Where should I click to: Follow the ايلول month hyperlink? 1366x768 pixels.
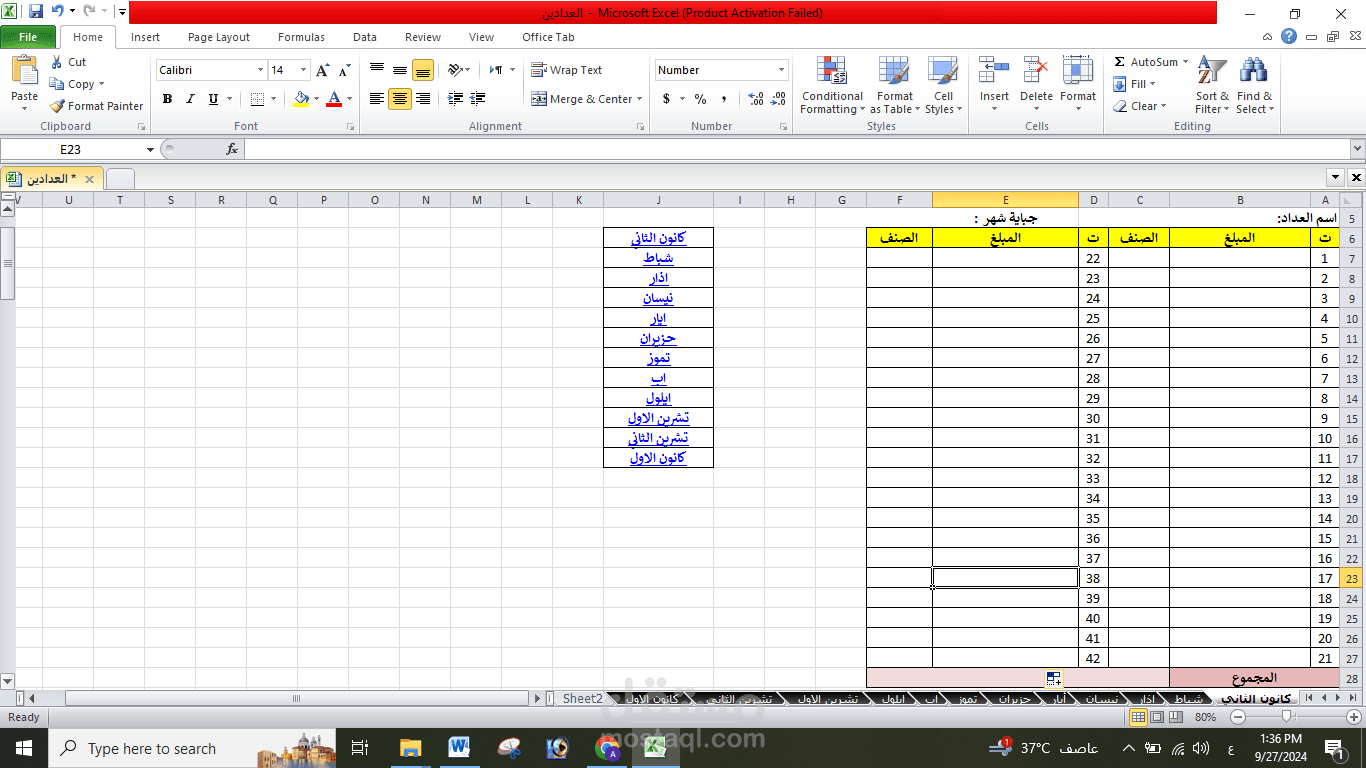coord(658,398)
